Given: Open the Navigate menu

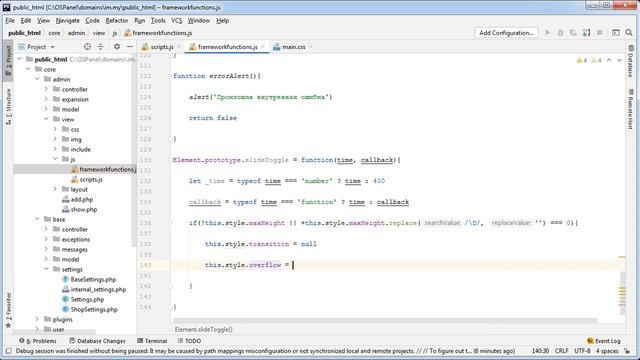Looking at the screenshot, I should click(x=68, y=20).
